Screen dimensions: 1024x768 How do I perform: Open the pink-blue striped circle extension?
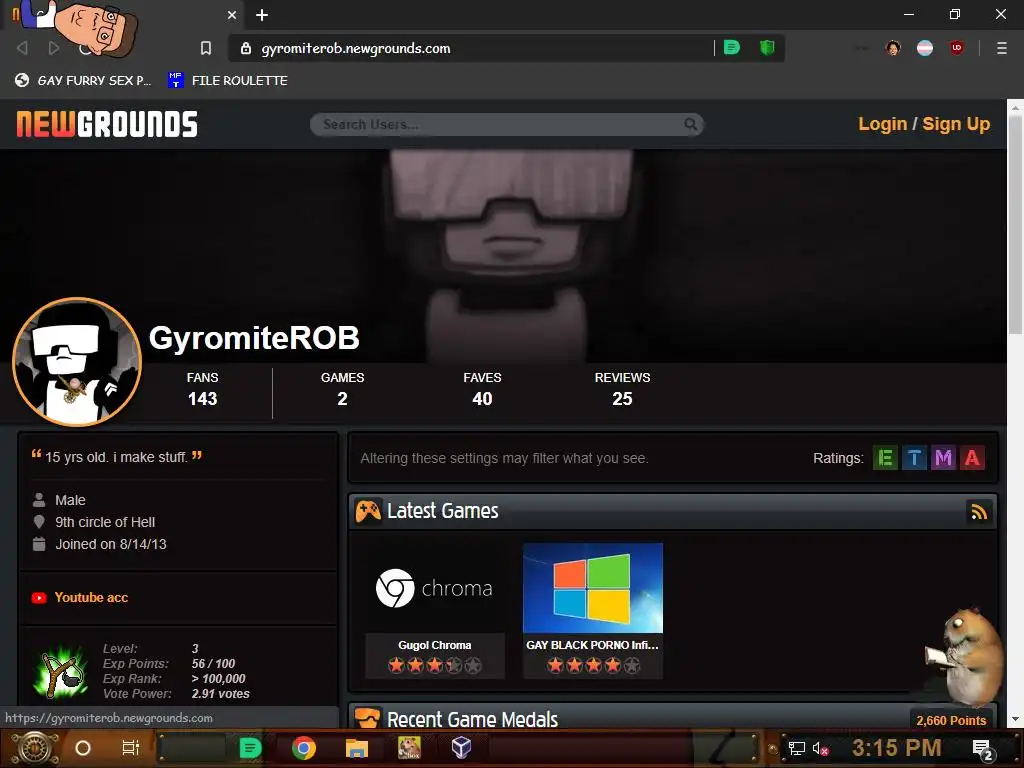(925, 48)
